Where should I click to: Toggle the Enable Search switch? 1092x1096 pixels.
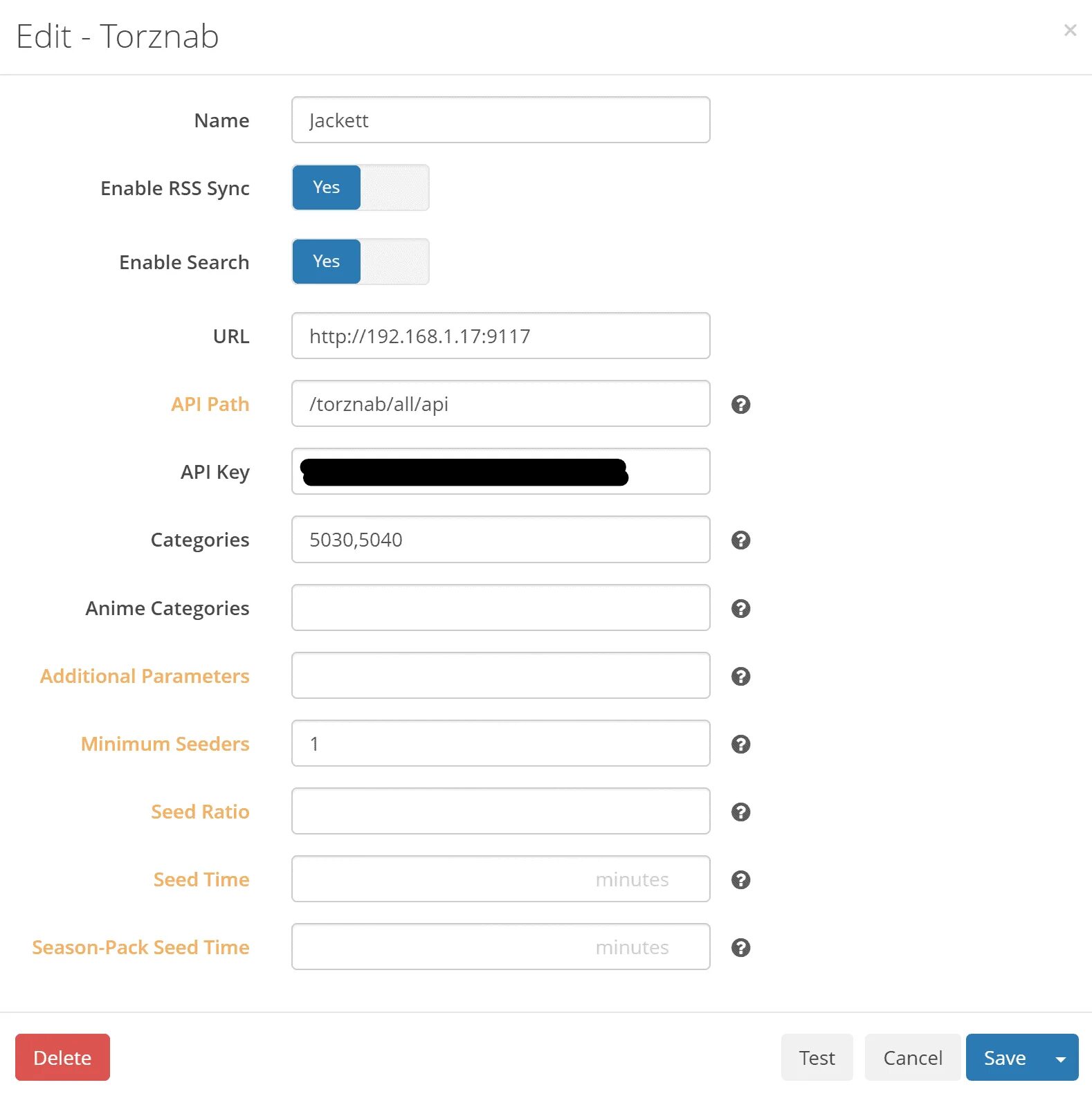(x=361, y=262)
